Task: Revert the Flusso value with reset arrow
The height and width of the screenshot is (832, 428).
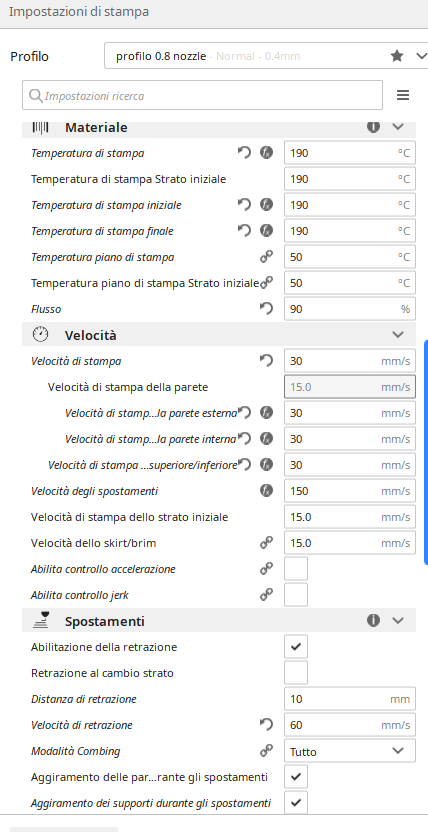Action: (x=266, y=309)
